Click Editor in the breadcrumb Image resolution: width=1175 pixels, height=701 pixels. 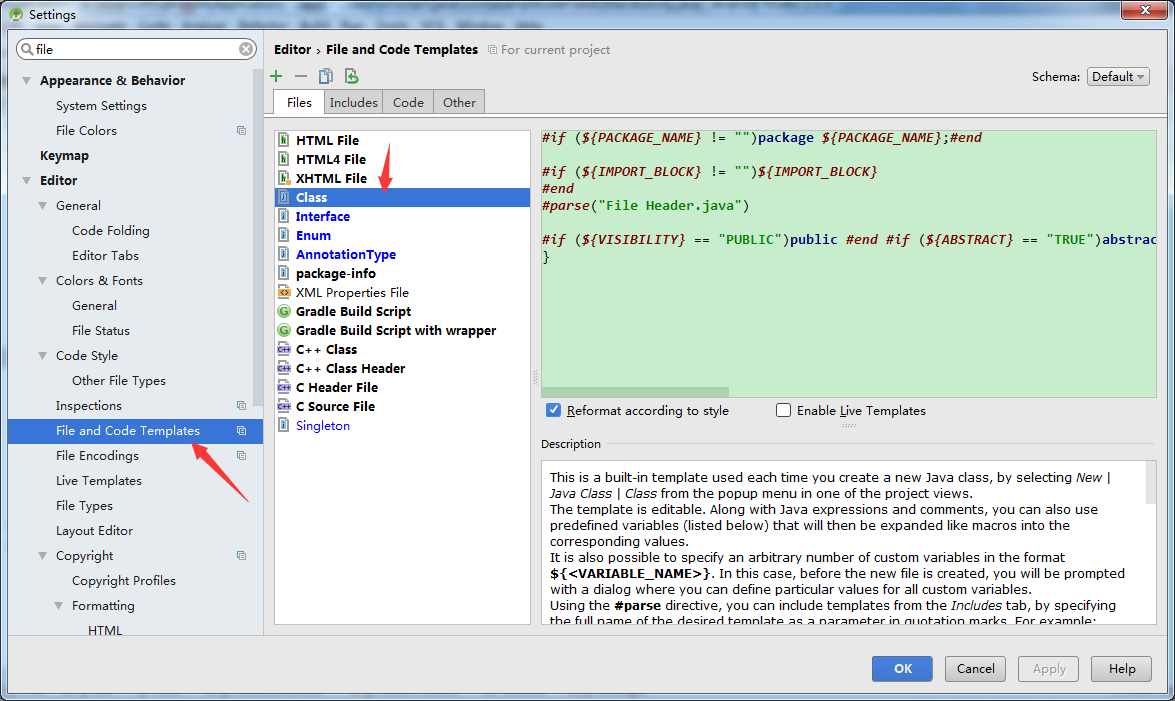(x=292, y=49)
